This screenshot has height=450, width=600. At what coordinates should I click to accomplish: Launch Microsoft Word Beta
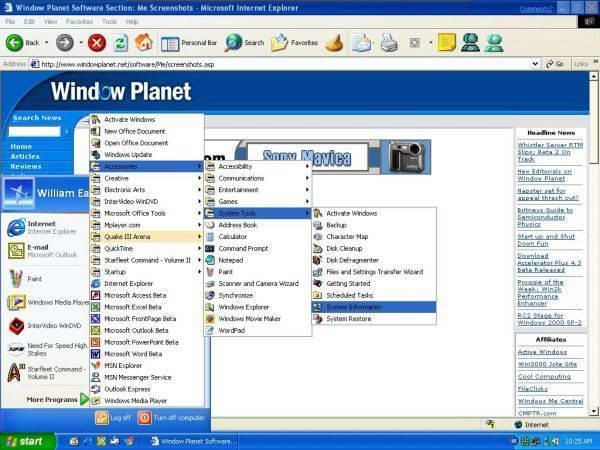[x=147, y=354]
